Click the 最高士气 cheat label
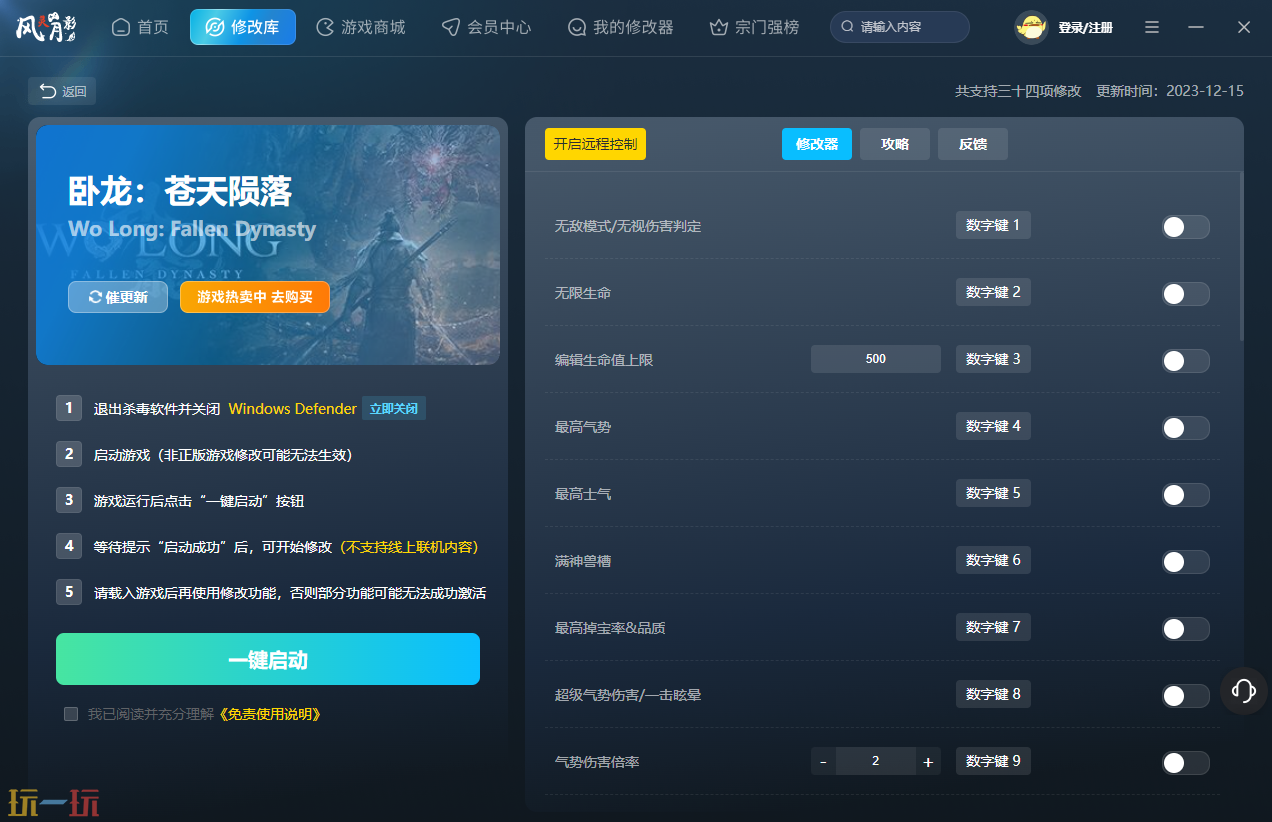1272x822 pixels. [x=583, y=495]
